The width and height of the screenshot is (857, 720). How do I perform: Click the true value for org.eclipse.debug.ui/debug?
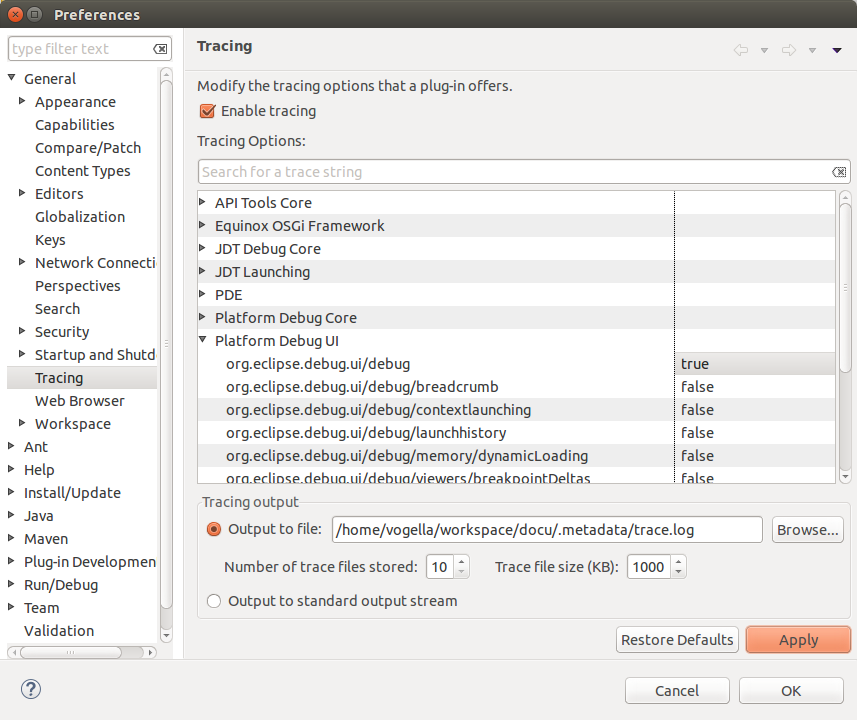(754, 364)
